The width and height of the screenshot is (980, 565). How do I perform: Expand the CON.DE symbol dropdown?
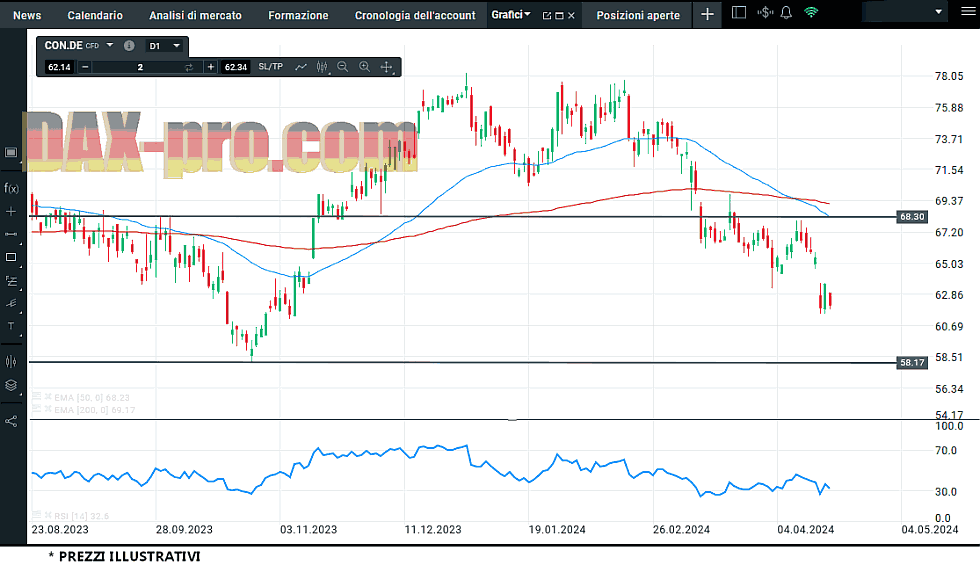tap(110, 45)
